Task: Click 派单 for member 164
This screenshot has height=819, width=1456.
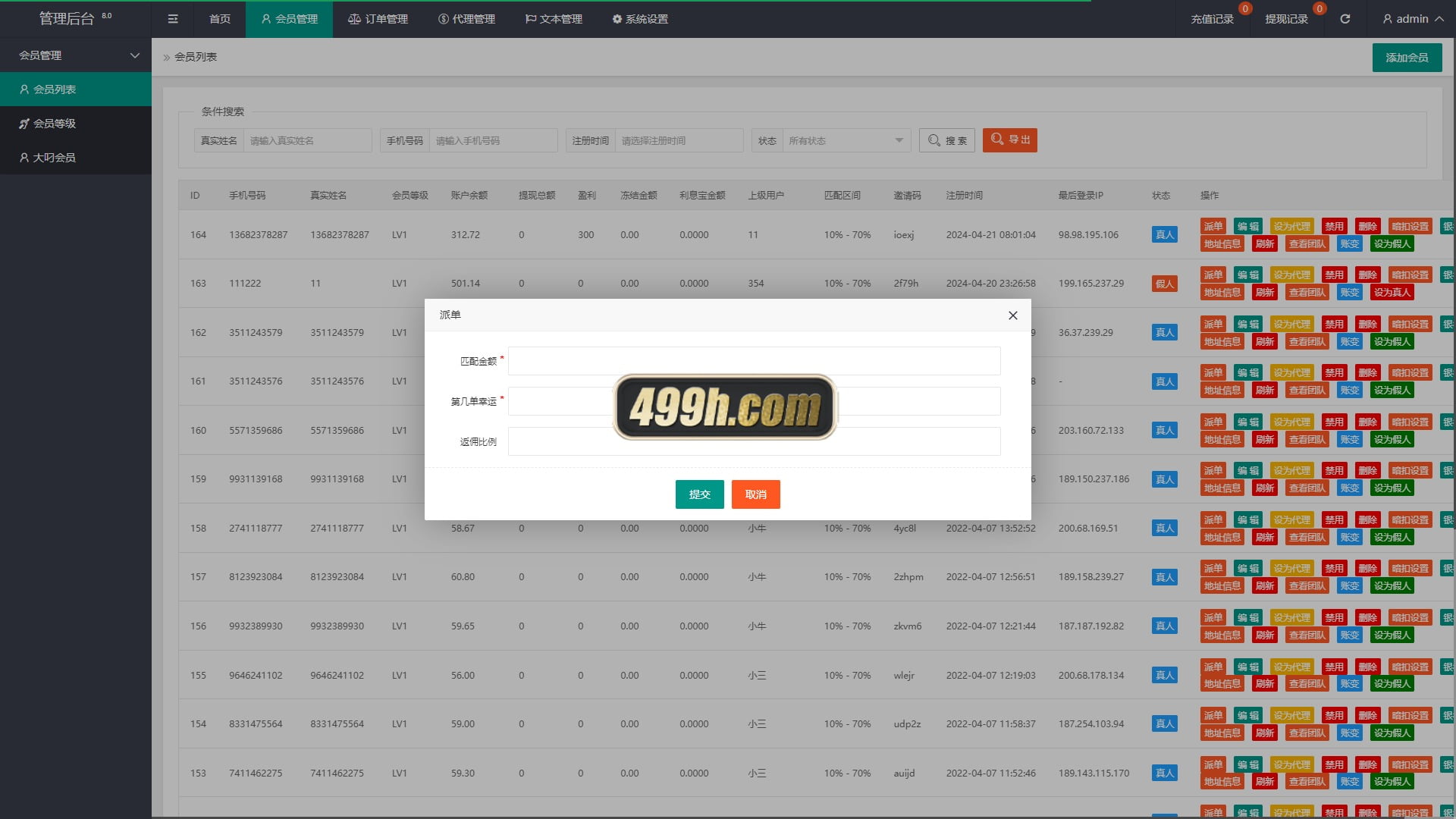Action: click(x=1213, y=226)
